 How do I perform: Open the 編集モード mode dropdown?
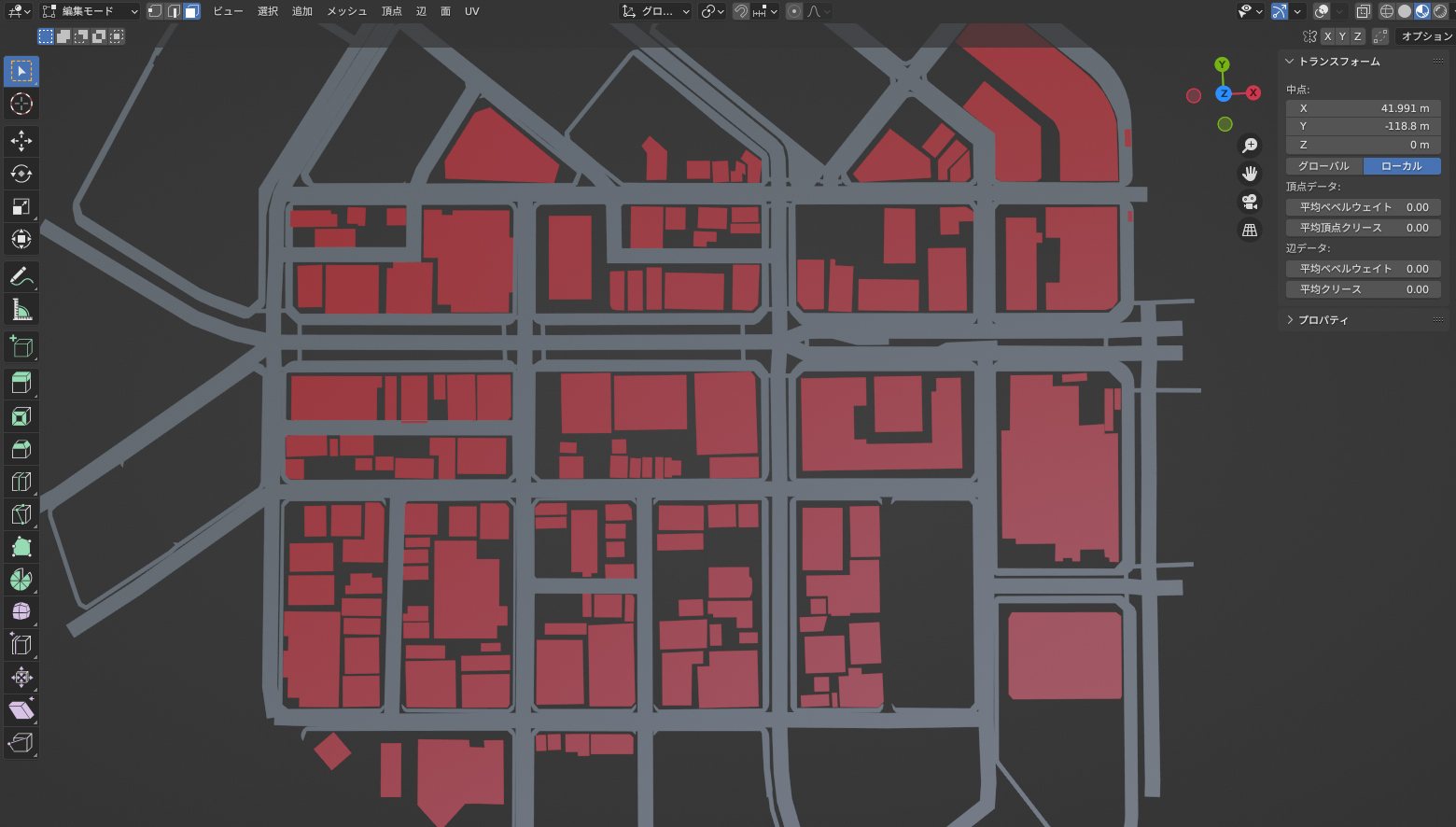[x=90, y=11]
